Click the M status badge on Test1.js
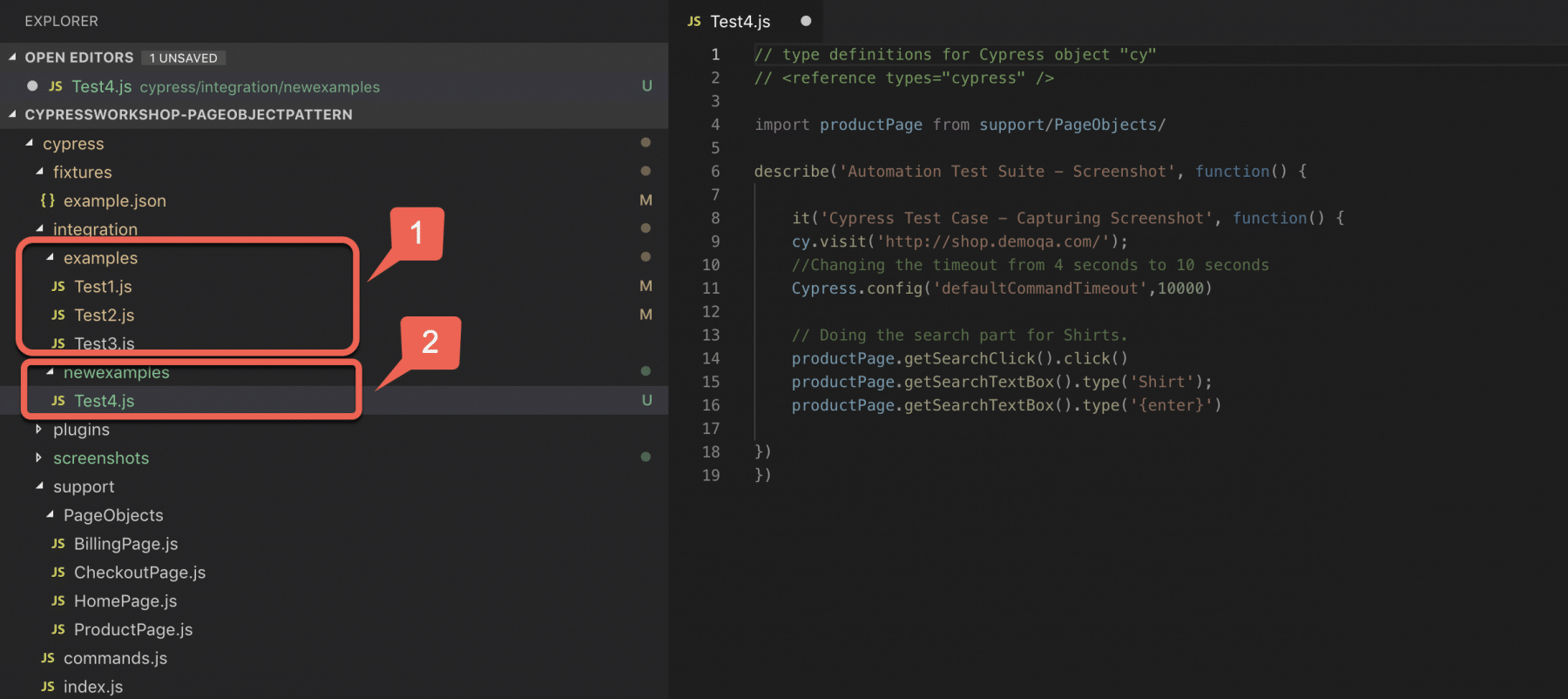 645,286
